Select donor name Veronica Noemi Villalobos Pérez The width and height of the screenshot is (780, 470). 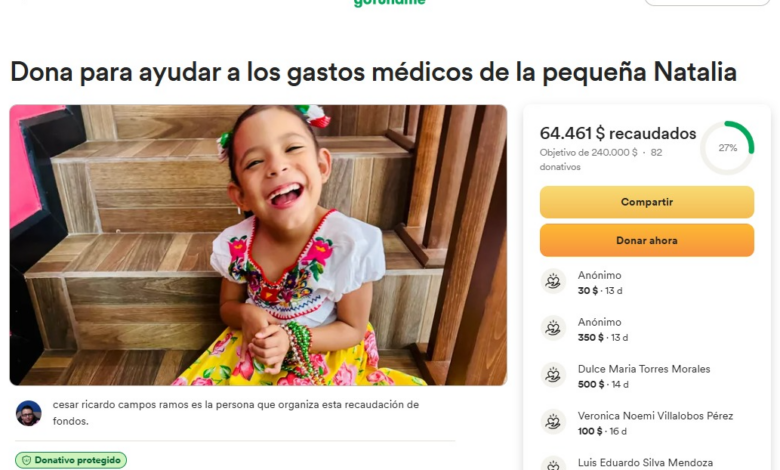[655, 416]
